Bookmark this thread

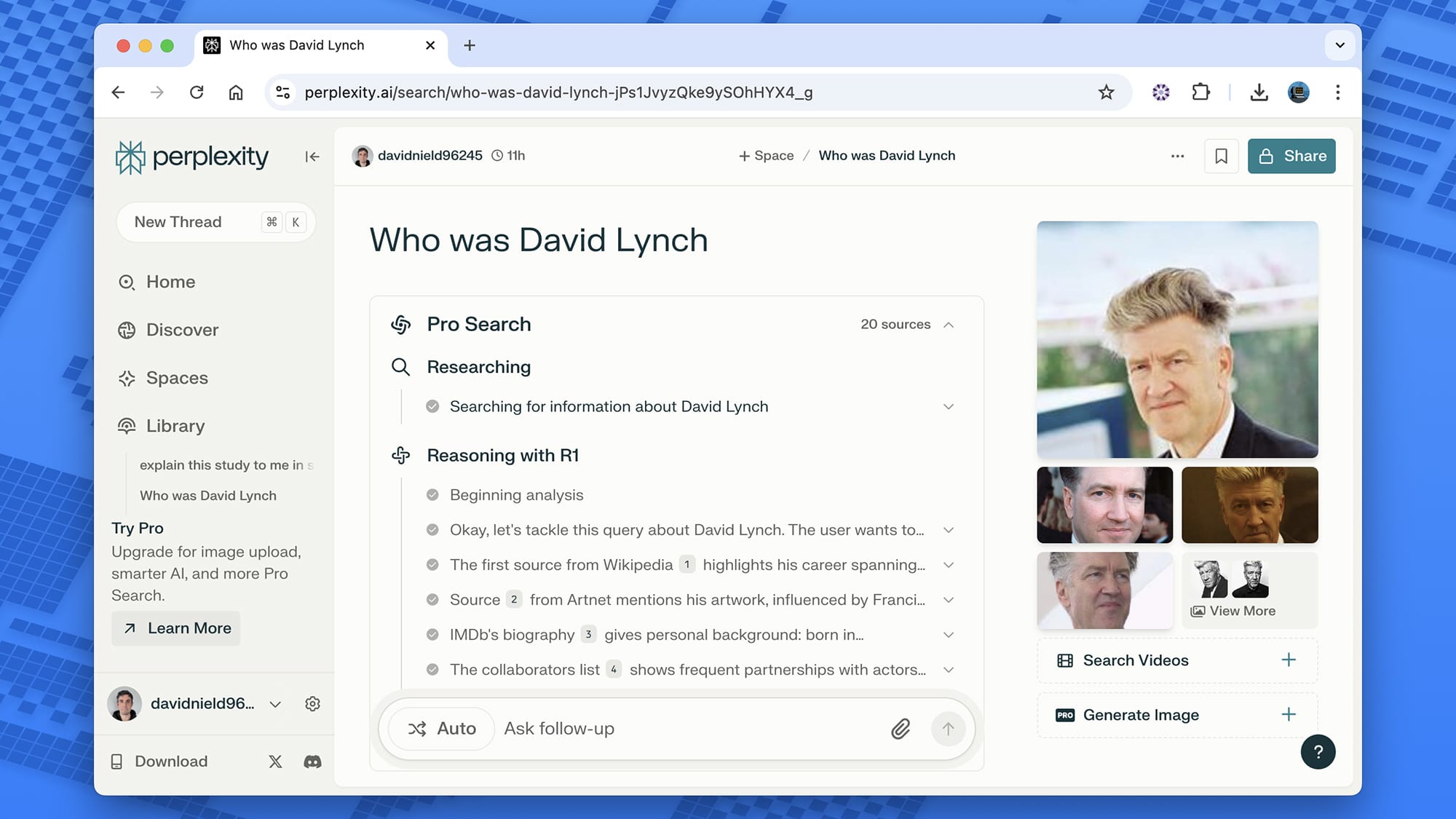[1221, 156]
